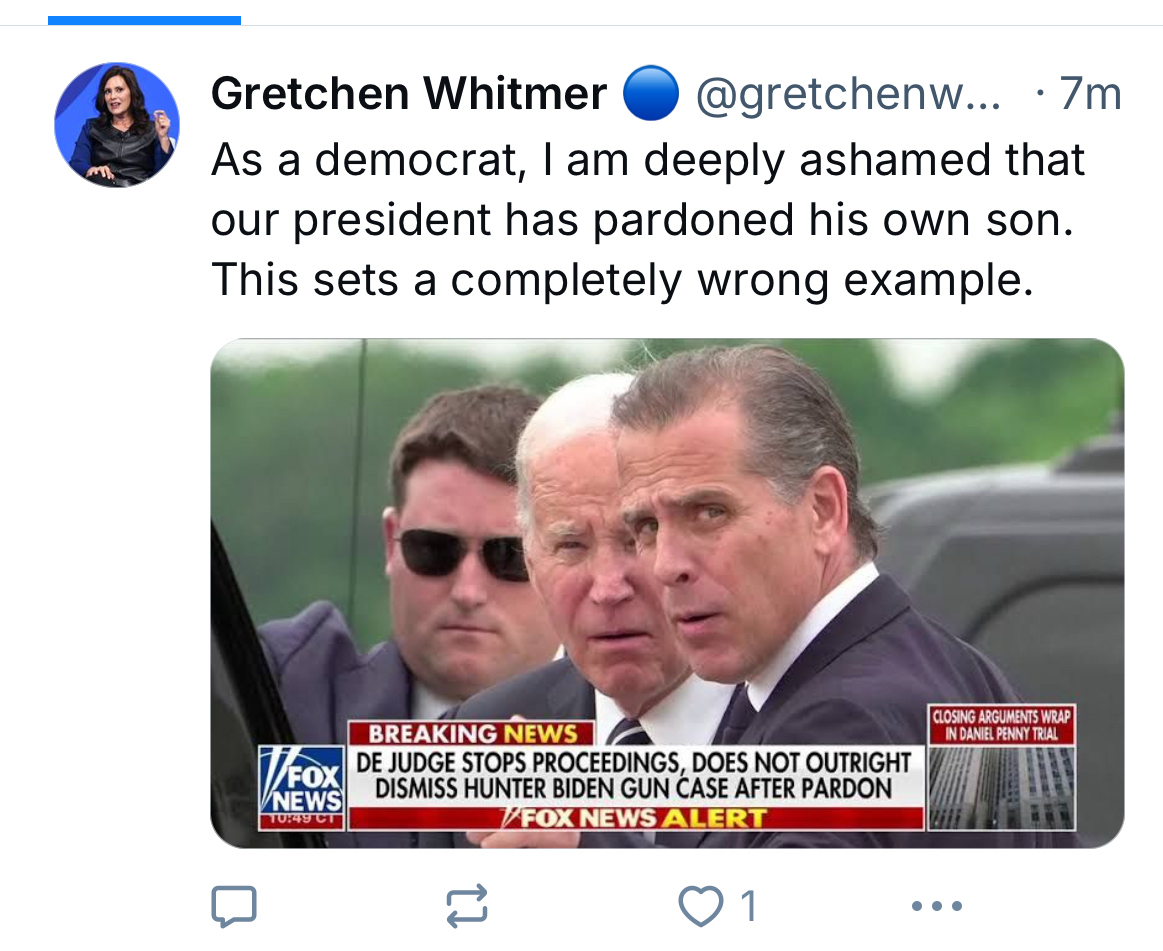
Task: Select the highlighted blue tab indicator at top
Action: [144, 20]
